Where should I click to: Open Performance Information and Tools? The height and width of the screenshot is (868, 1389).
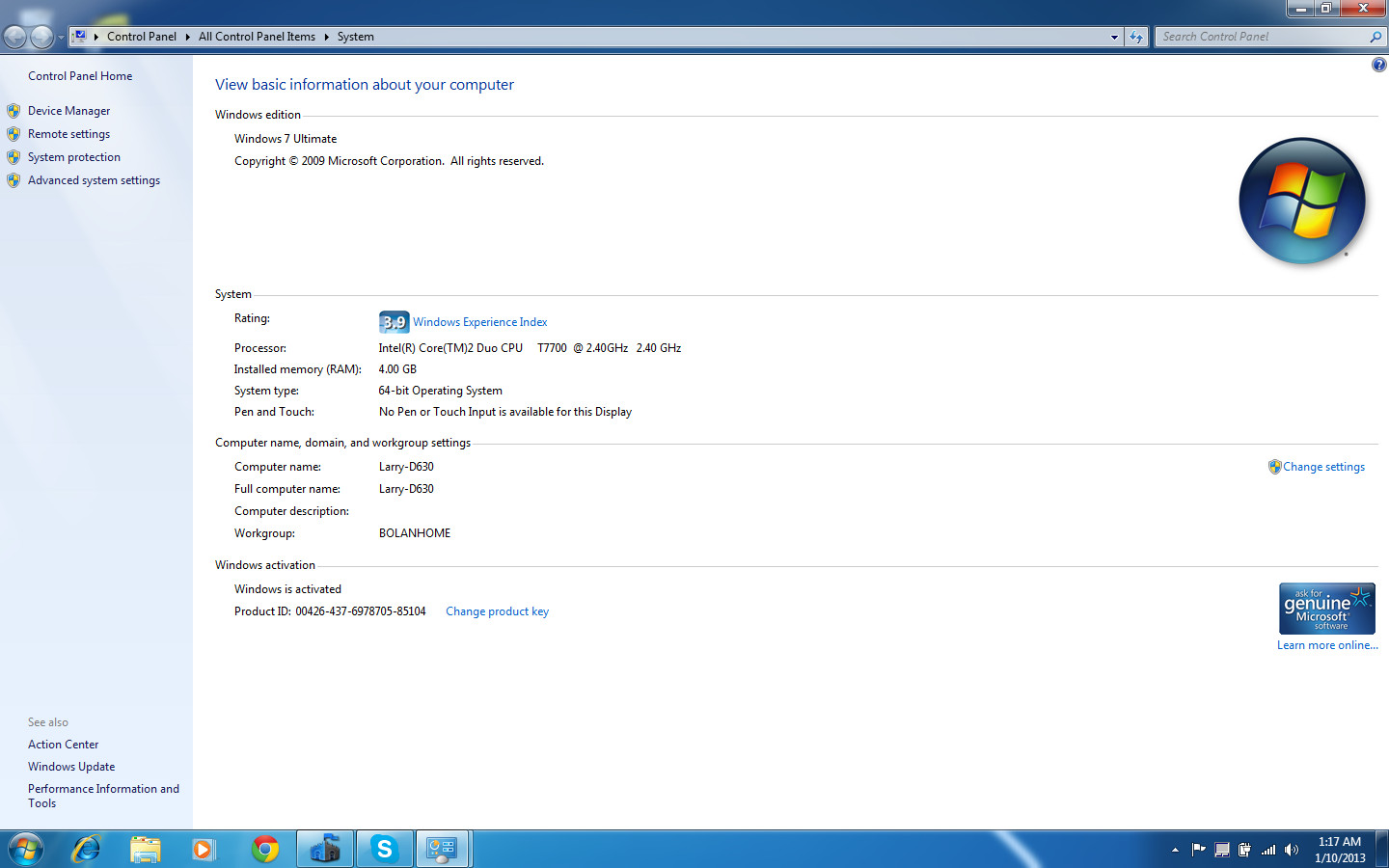pos(103,796)
